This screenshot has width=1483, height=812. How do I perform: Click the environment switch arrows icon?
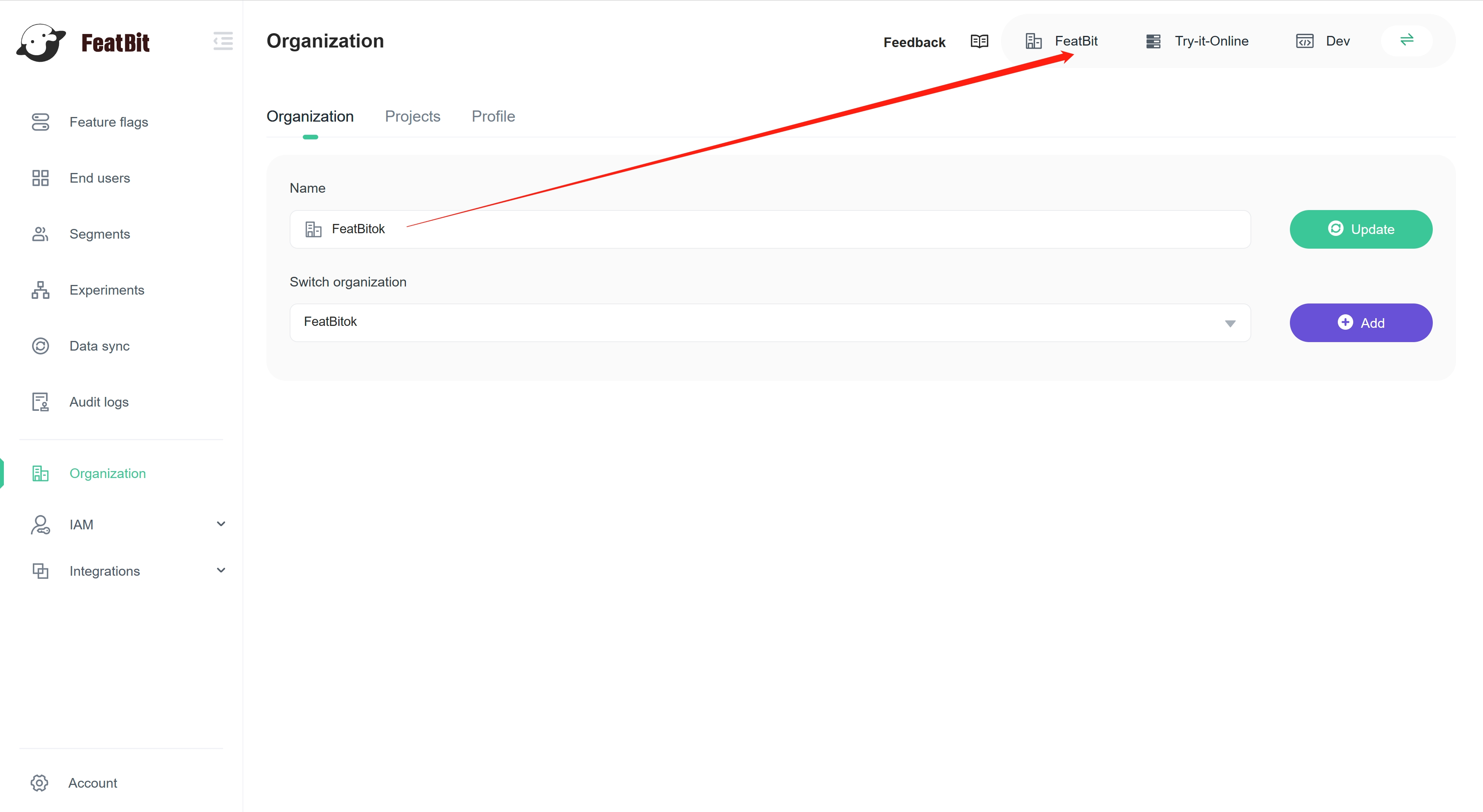[x=1407, y=40]
